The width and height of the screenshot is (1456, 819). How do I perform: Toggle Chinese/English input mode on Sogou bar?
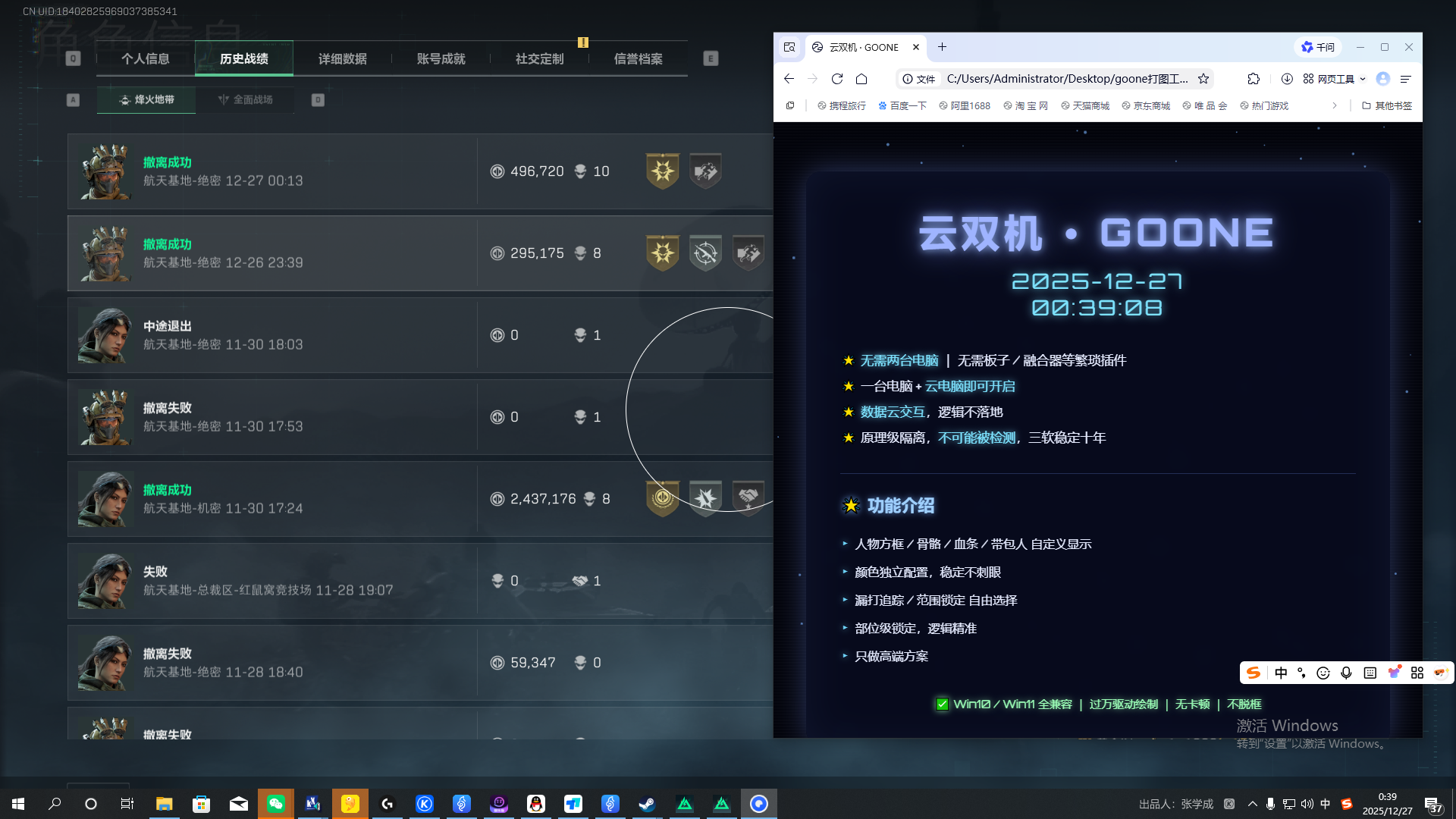1281,673
